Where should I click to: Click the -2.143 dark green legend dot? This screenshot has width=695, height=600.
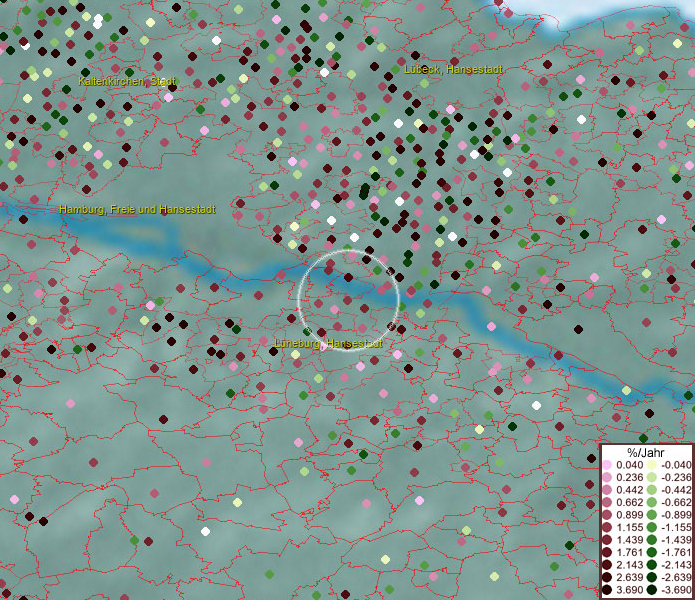[x=652, y=565]
